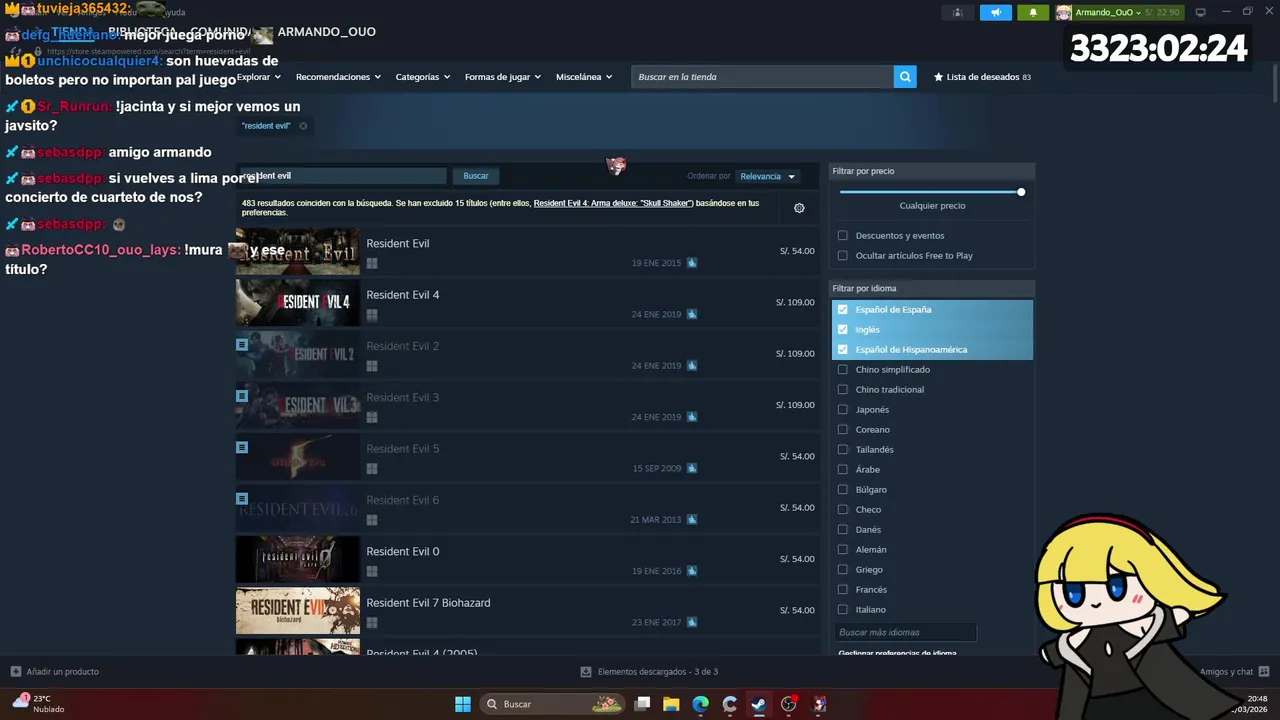Open the Skull Shaker excluded title link

coord(614,203)
